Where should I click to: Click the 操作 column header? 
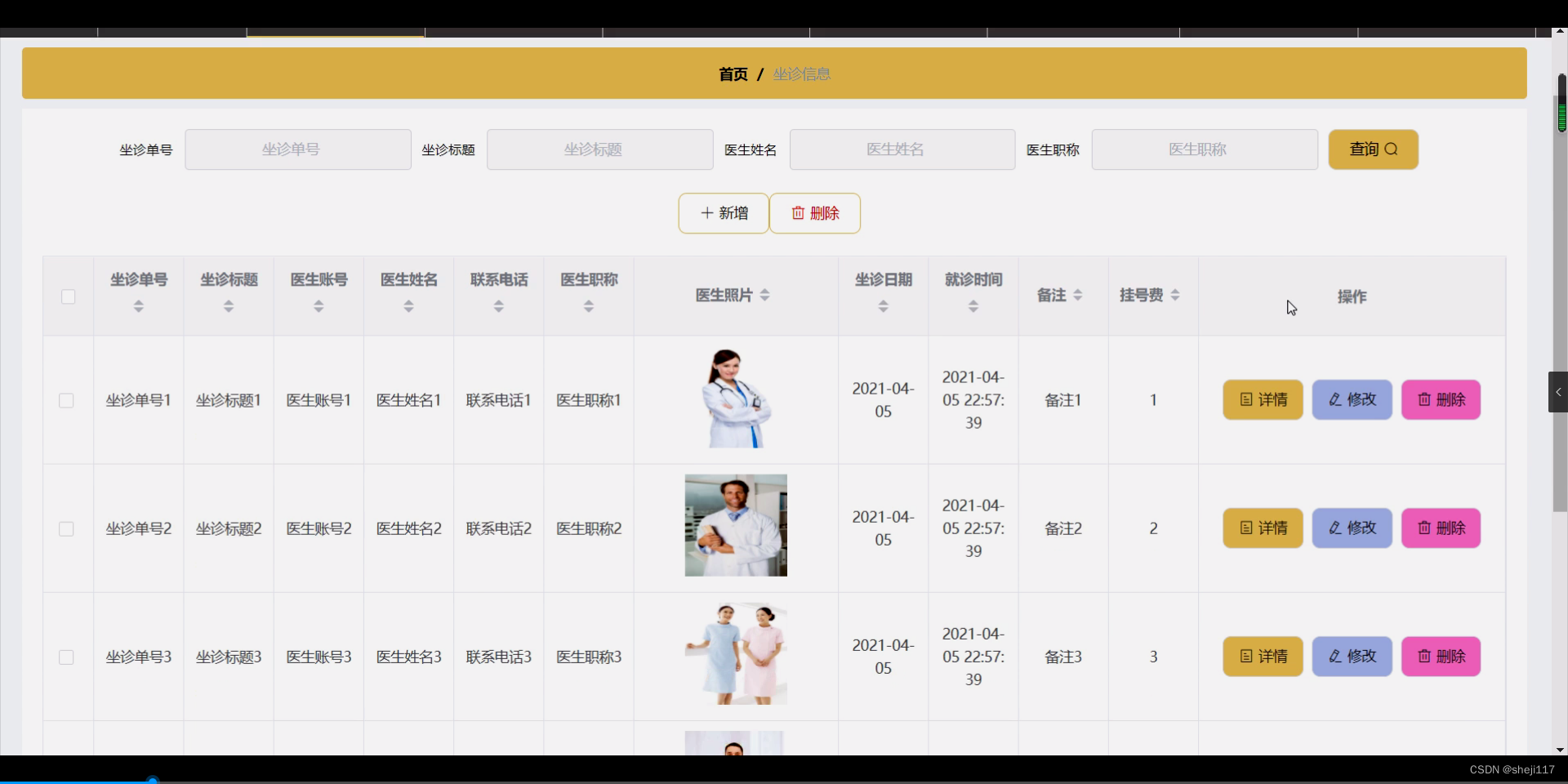click(x=1352, y=296)
